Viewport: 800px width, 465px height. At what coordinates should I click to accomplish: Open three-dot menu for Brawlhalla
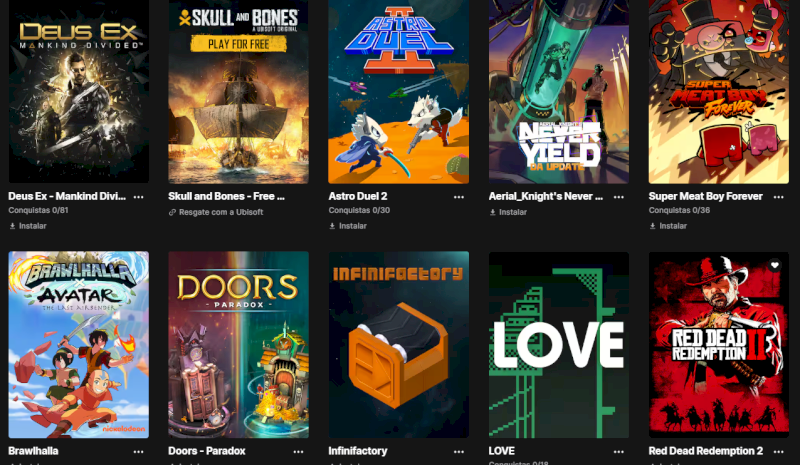pos(138,451)
